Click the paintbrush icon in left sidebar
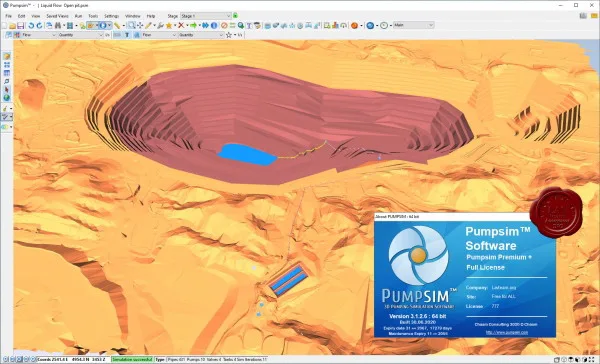Viewport: 600px width, 364px height. click(x=5, y=109)
